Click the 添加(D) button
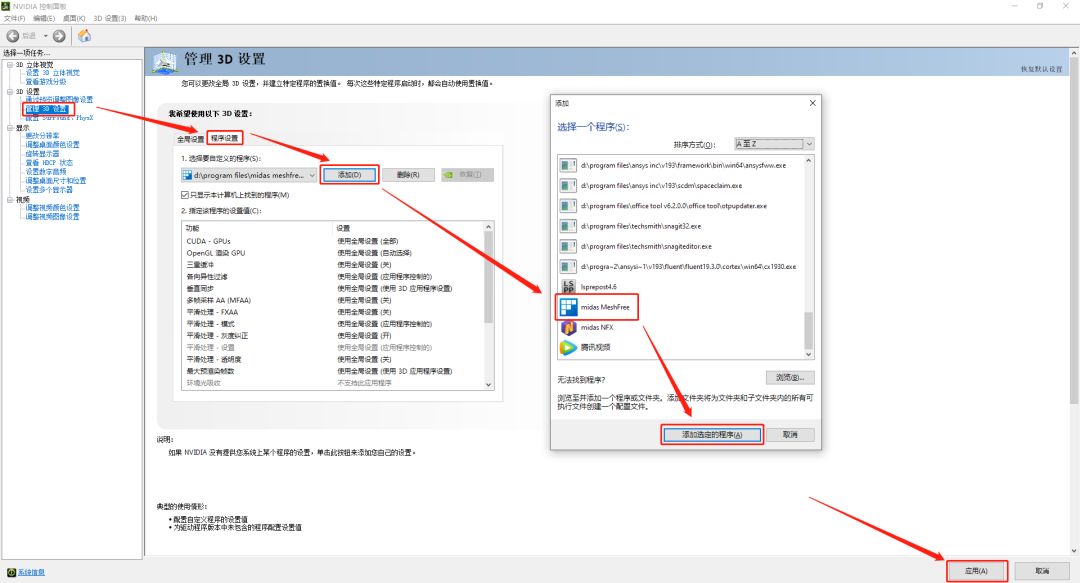The width and height of the screenshot is (1080, 583). [349, 175]
